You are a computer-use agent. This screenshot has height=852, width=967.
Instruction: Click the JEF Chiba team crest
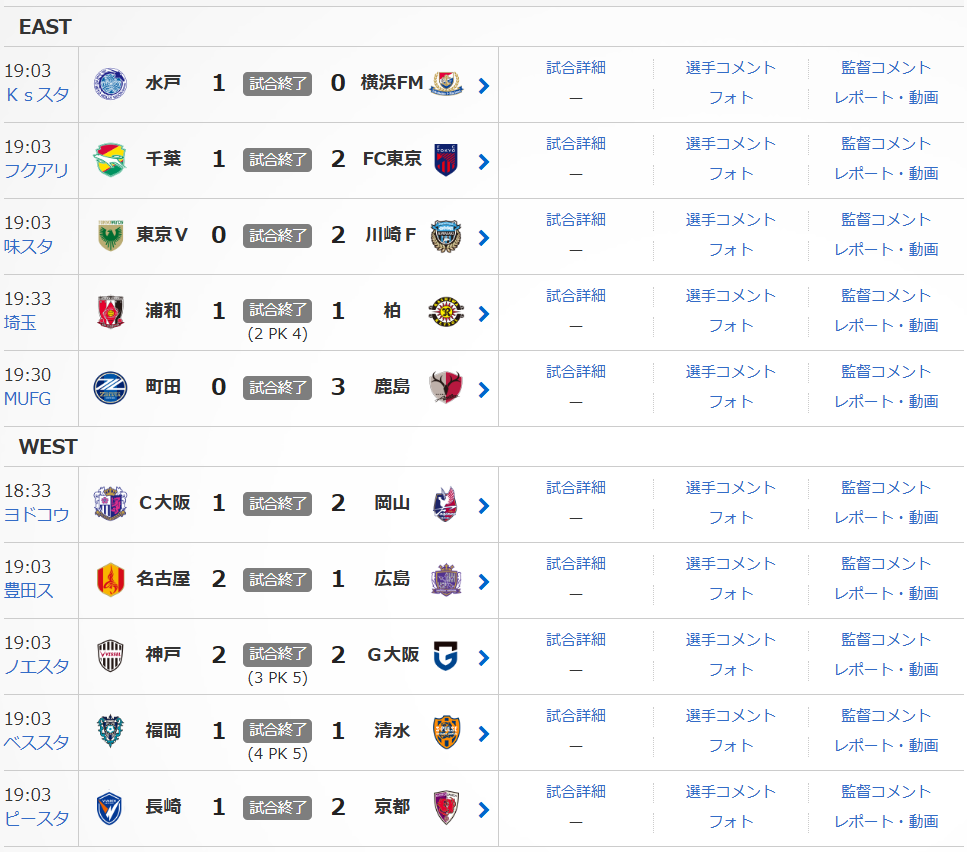[110, 159]
